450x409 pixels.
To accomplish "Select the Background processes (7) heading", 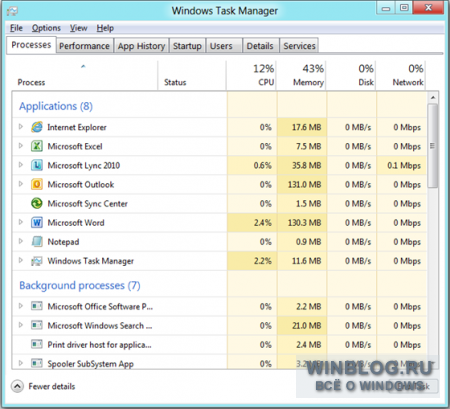I will [x=80, y=286].
